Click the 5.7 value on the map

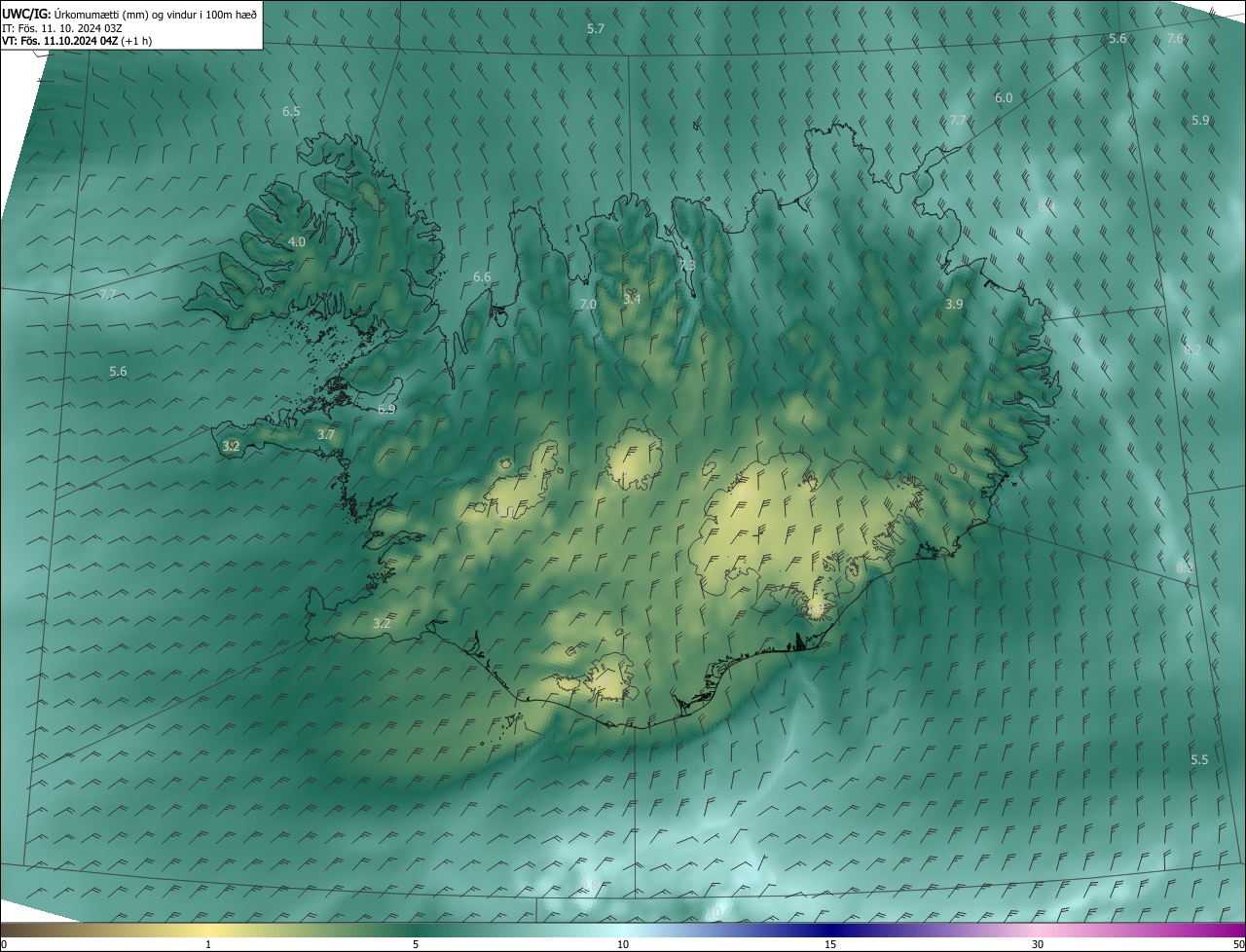[x=596, y=29]
